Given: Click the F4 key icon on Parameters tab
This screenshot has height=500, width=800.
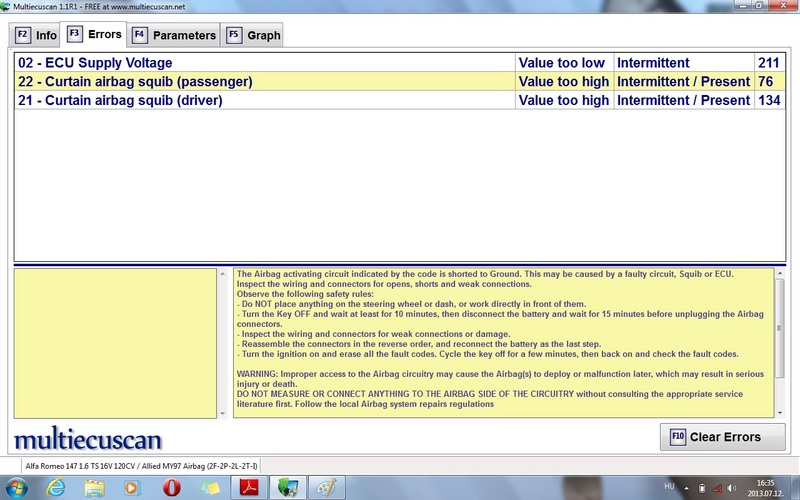Looking at the screenshot, I should 140,35.
